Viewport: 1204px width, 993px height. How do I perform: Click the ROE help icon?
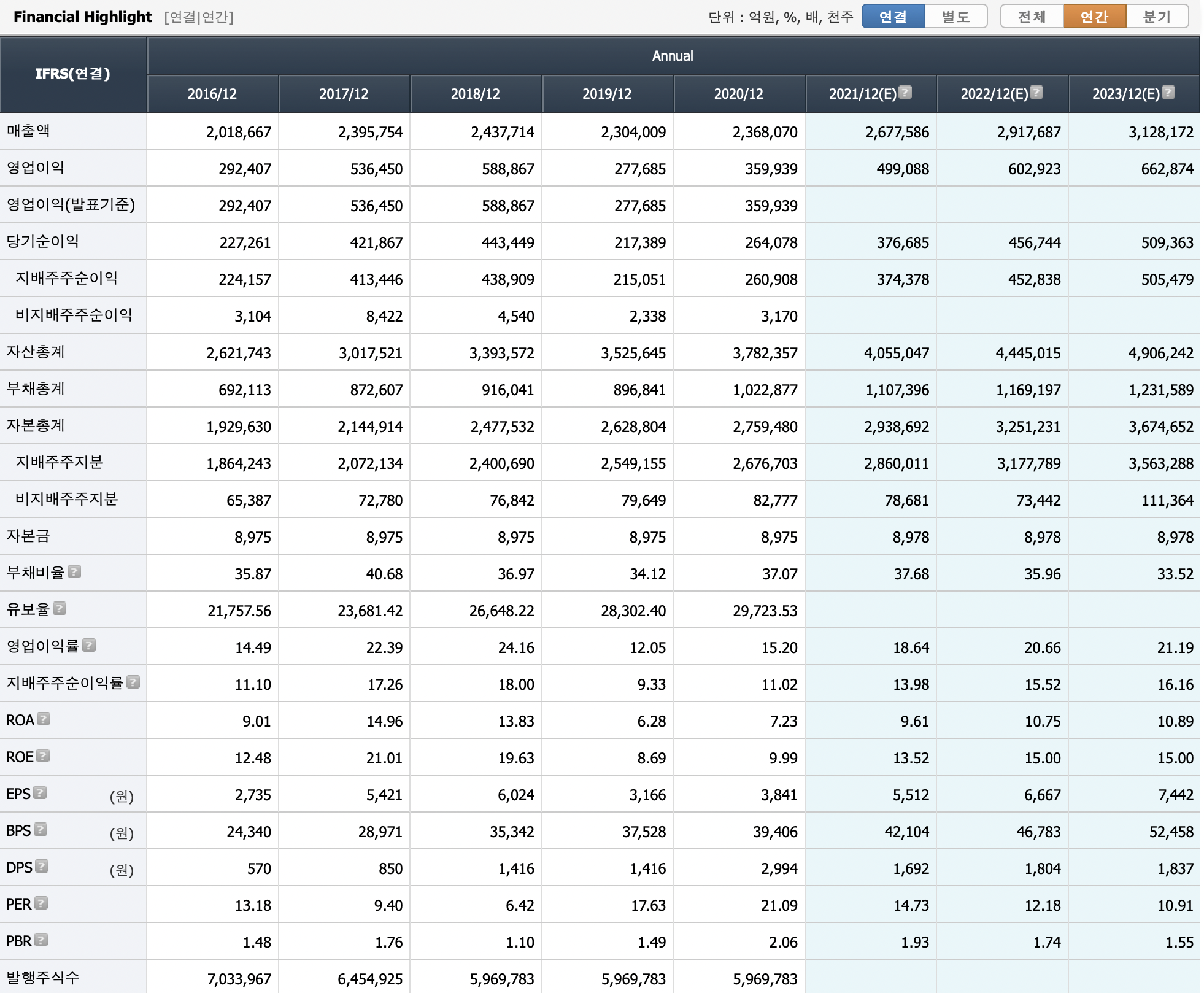(x=43, y=755)
